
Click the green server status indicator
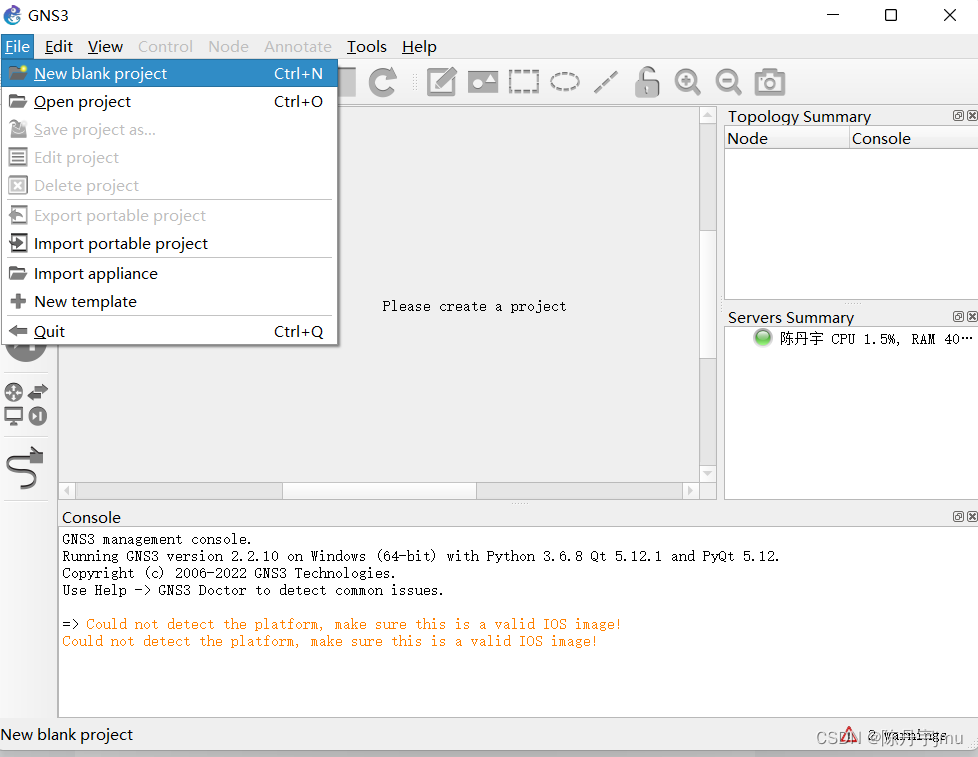point(762,338)
